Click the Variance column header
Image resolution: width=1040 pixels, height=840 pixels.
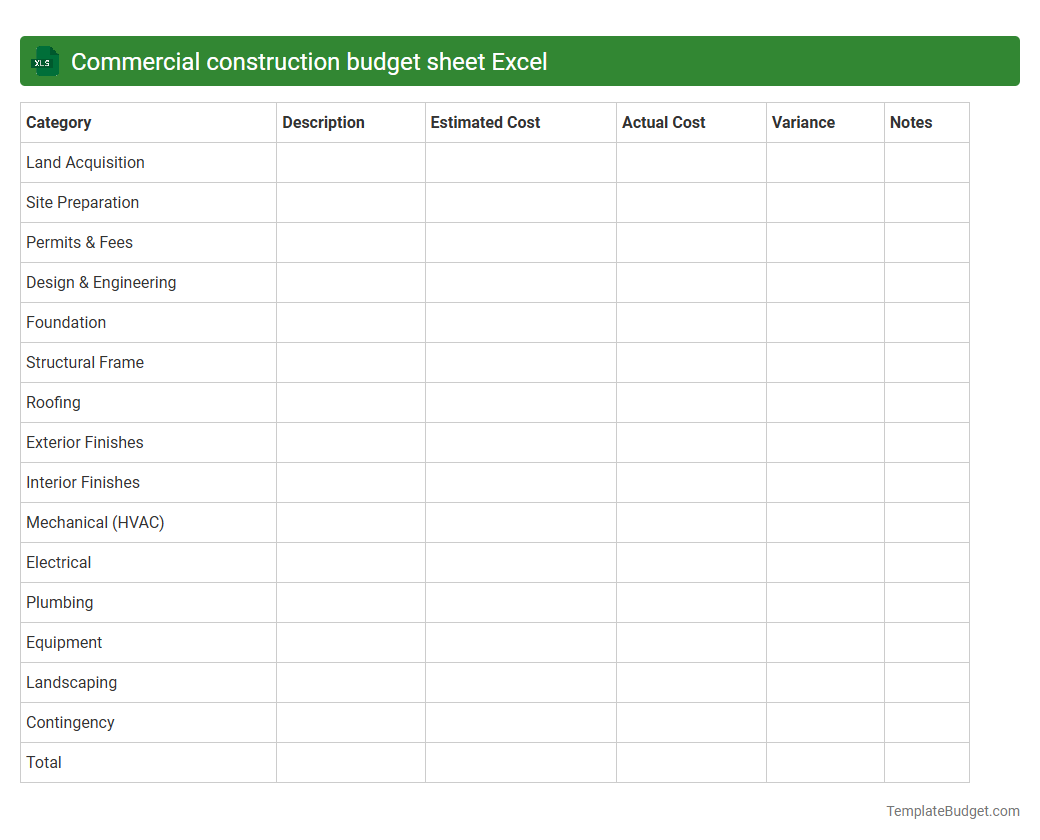(x=803, y=122)
